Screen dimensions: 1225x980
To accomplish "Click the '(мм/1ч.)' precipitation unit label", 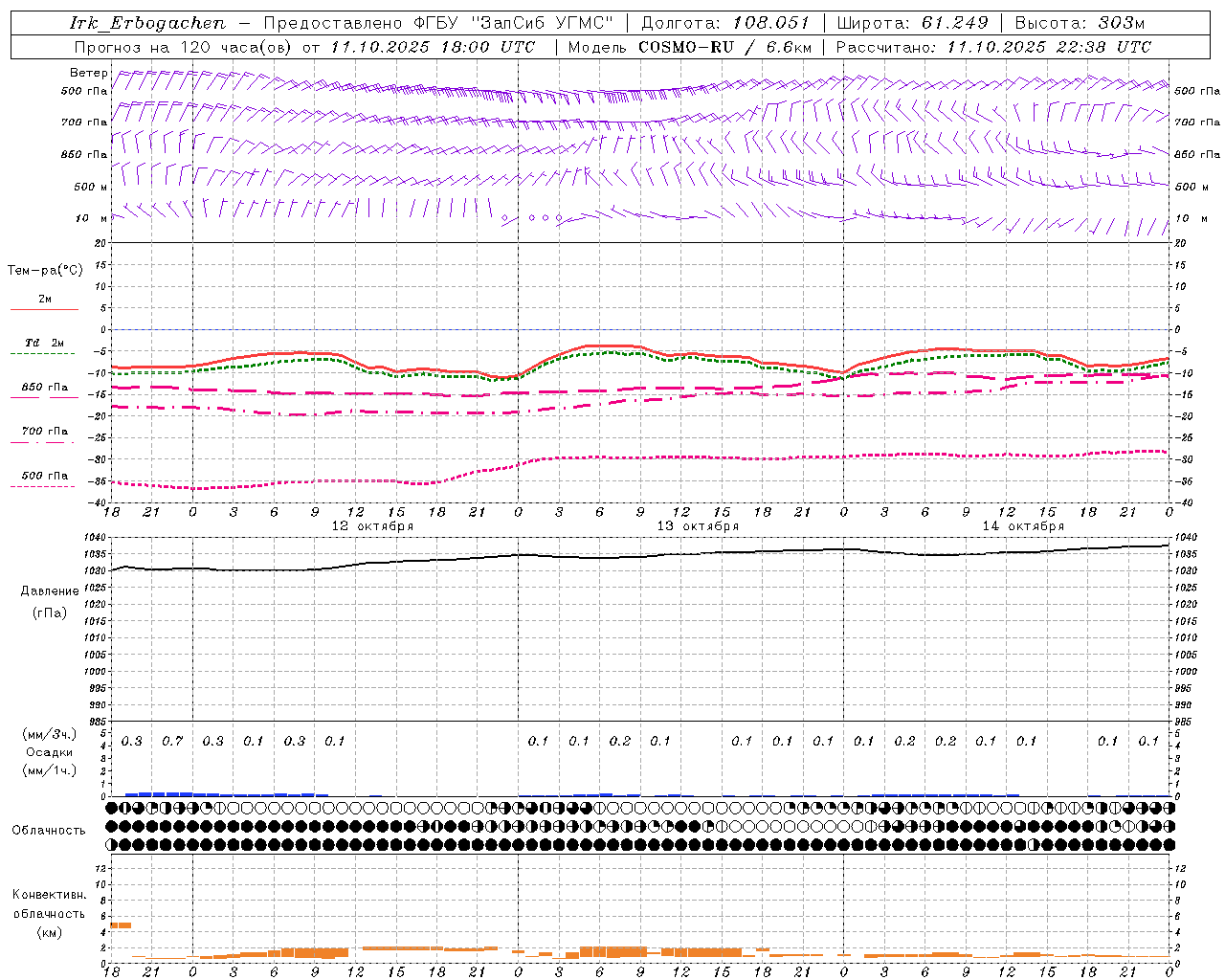I will pyautogui.click(x=50, y=770).
